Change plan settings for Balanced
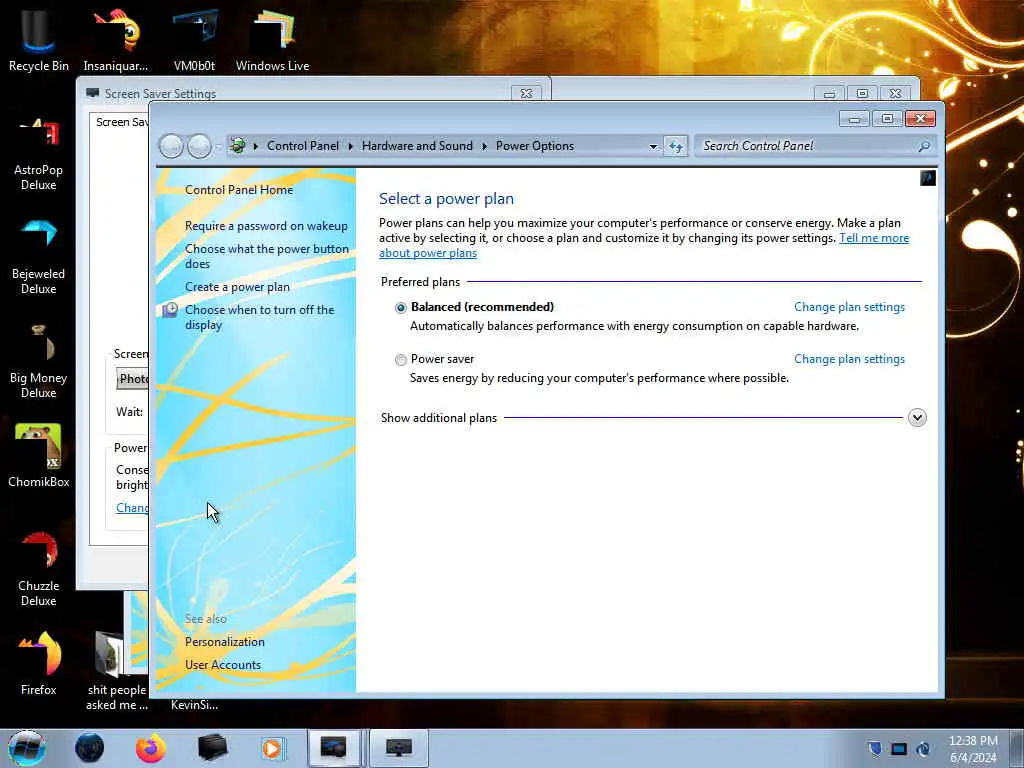This screenshot has height=768, width=1024. [849, 307]
